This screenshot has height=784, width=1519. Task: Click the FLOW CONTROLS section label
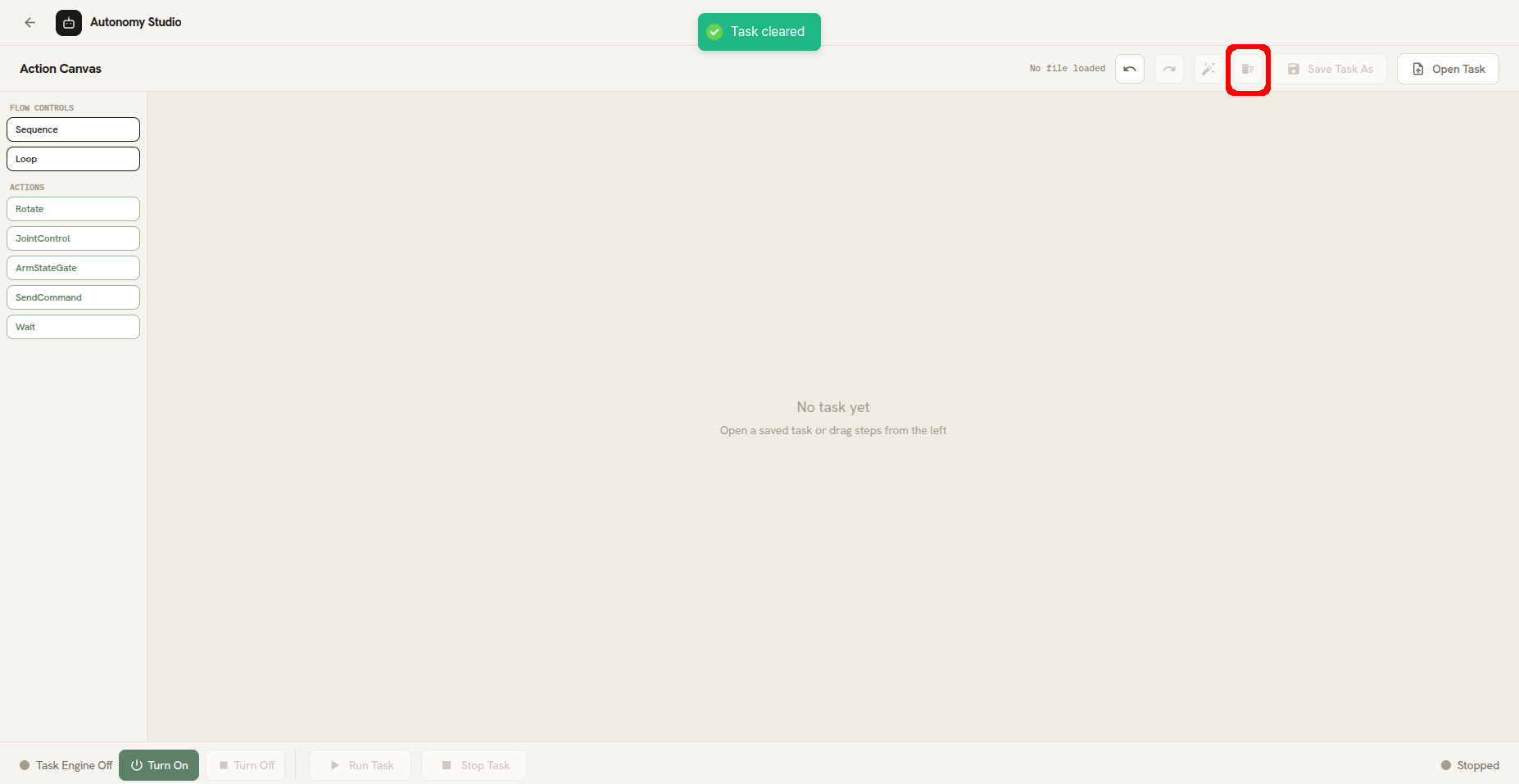tap(42, 108)
